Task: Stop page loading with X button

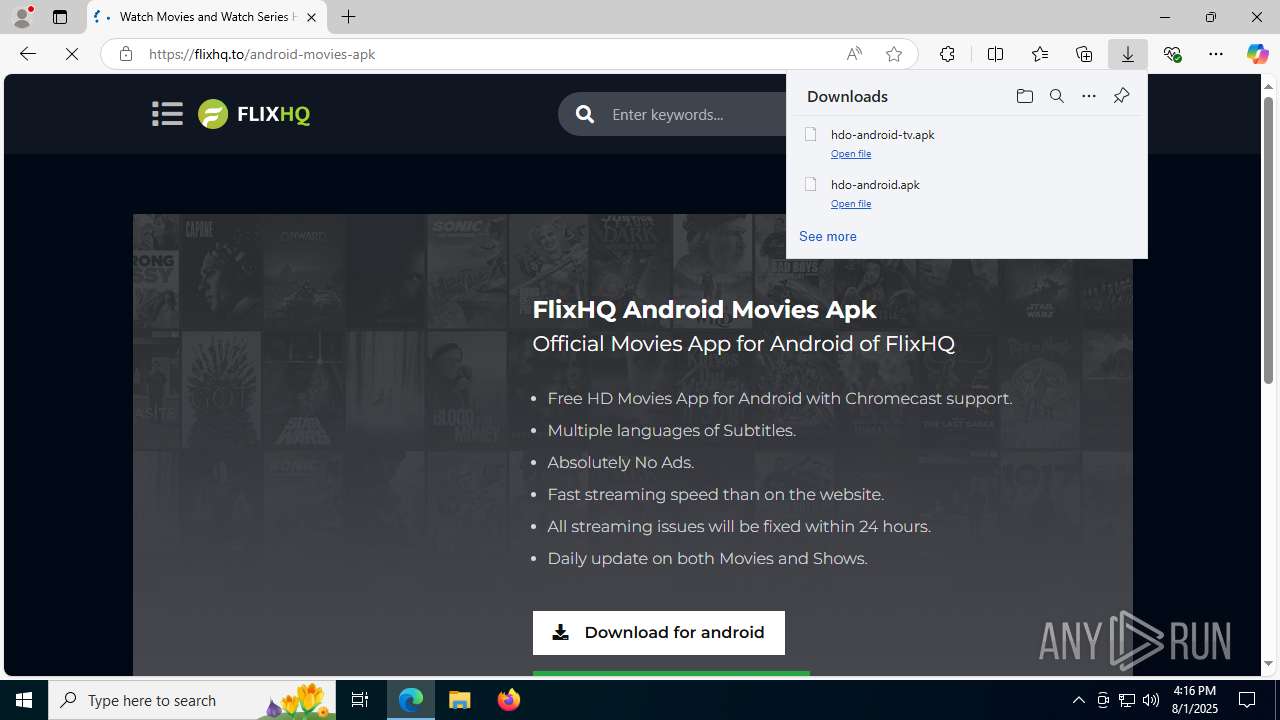Action: point(72,54)
